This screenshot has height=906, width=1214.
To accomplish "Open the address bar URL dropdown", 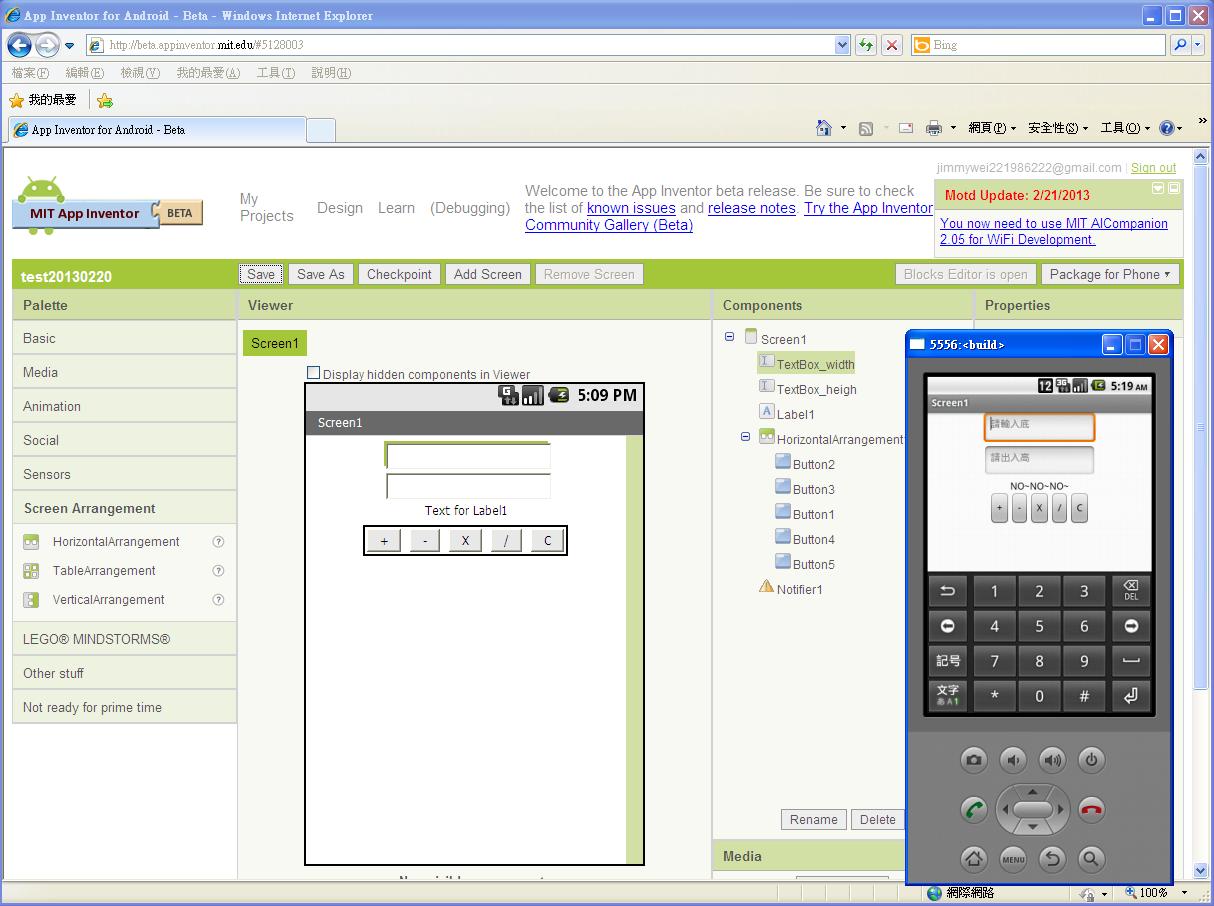I will (x=842, y=45).
